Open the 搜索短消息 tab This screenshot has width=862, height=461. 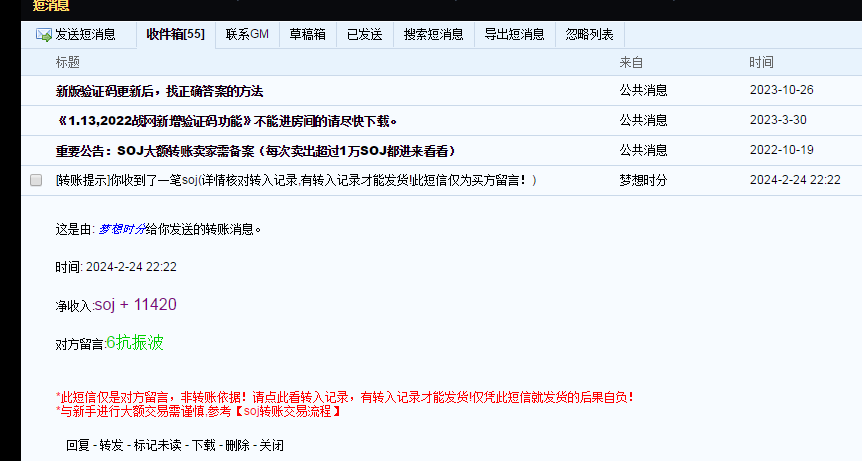click(x=433, y=35)
